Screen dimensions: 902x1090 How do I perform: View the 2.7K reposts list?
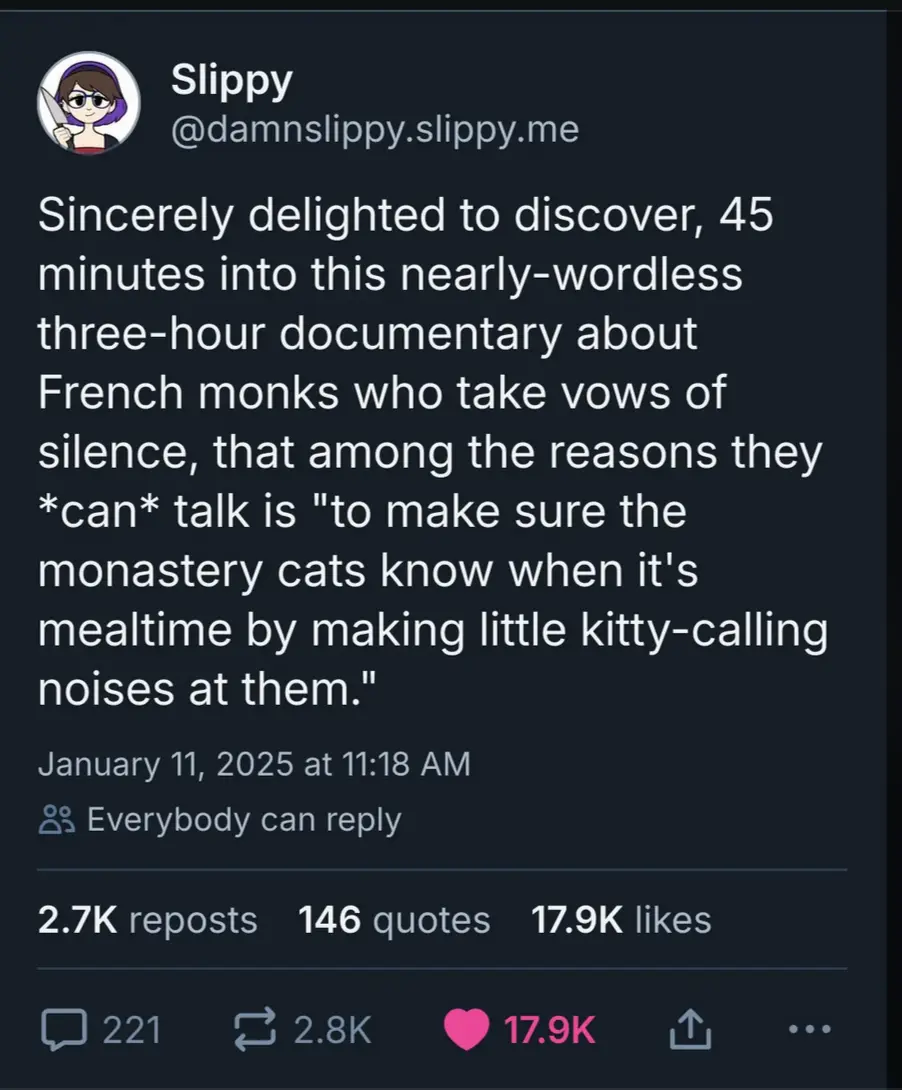coord(147,920)
